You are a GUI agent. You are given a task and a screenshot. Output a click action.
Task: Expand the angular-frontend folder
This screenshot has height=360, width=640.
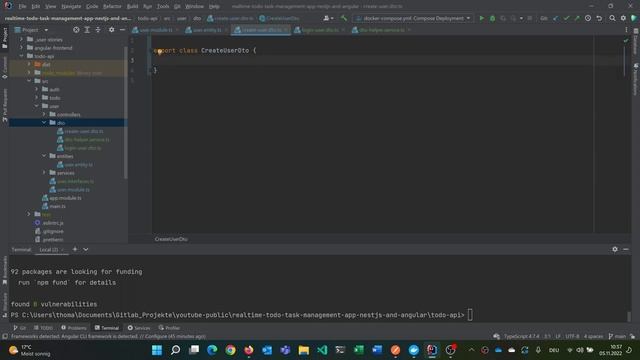pyautogui.click(x=22, y=48)
